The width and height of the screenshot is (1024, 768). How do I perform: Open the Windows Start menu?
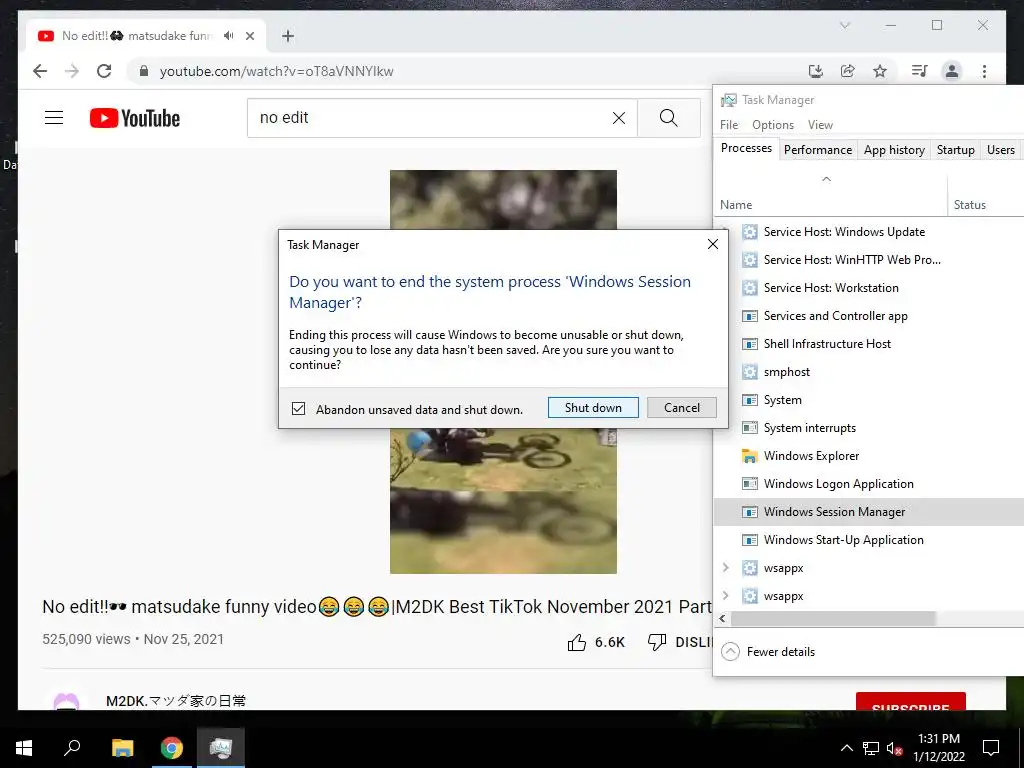point(24,748)
